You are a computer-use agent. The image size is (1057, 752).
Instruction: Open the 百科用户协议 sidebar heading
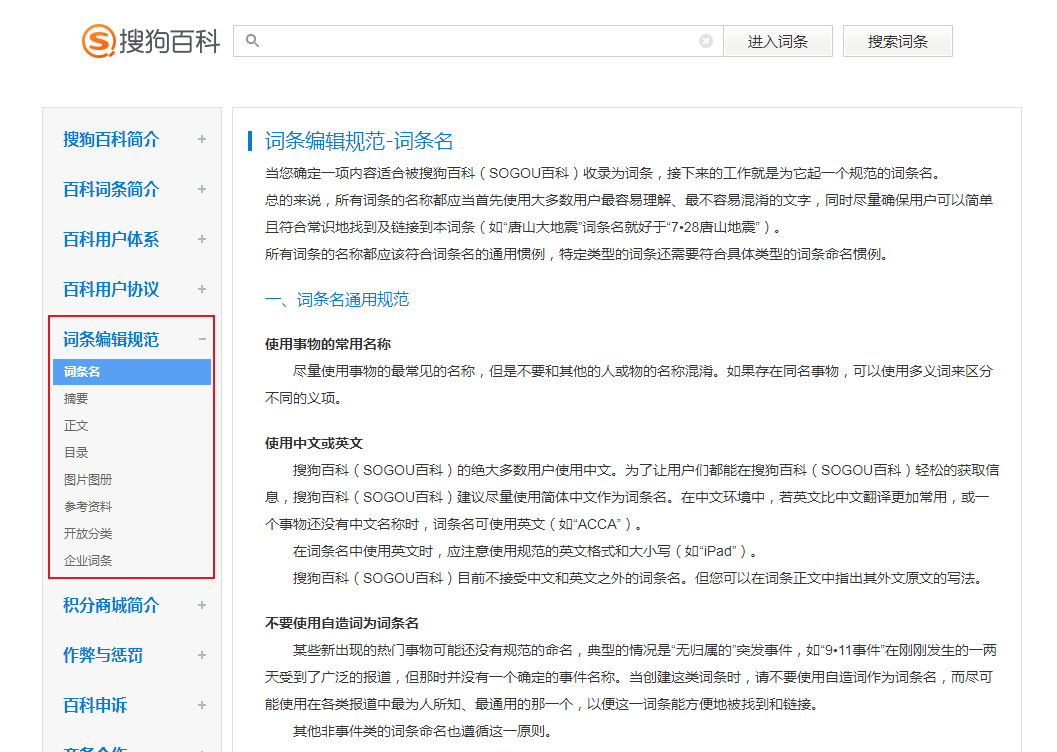pyautogui.click(x=111, y=289)
